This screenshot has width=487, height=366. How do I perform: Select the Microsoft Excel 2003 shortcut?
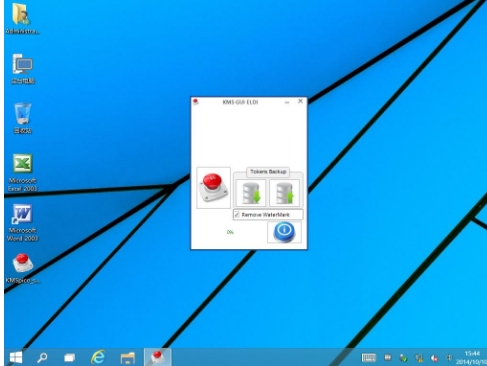pos(22,172)
